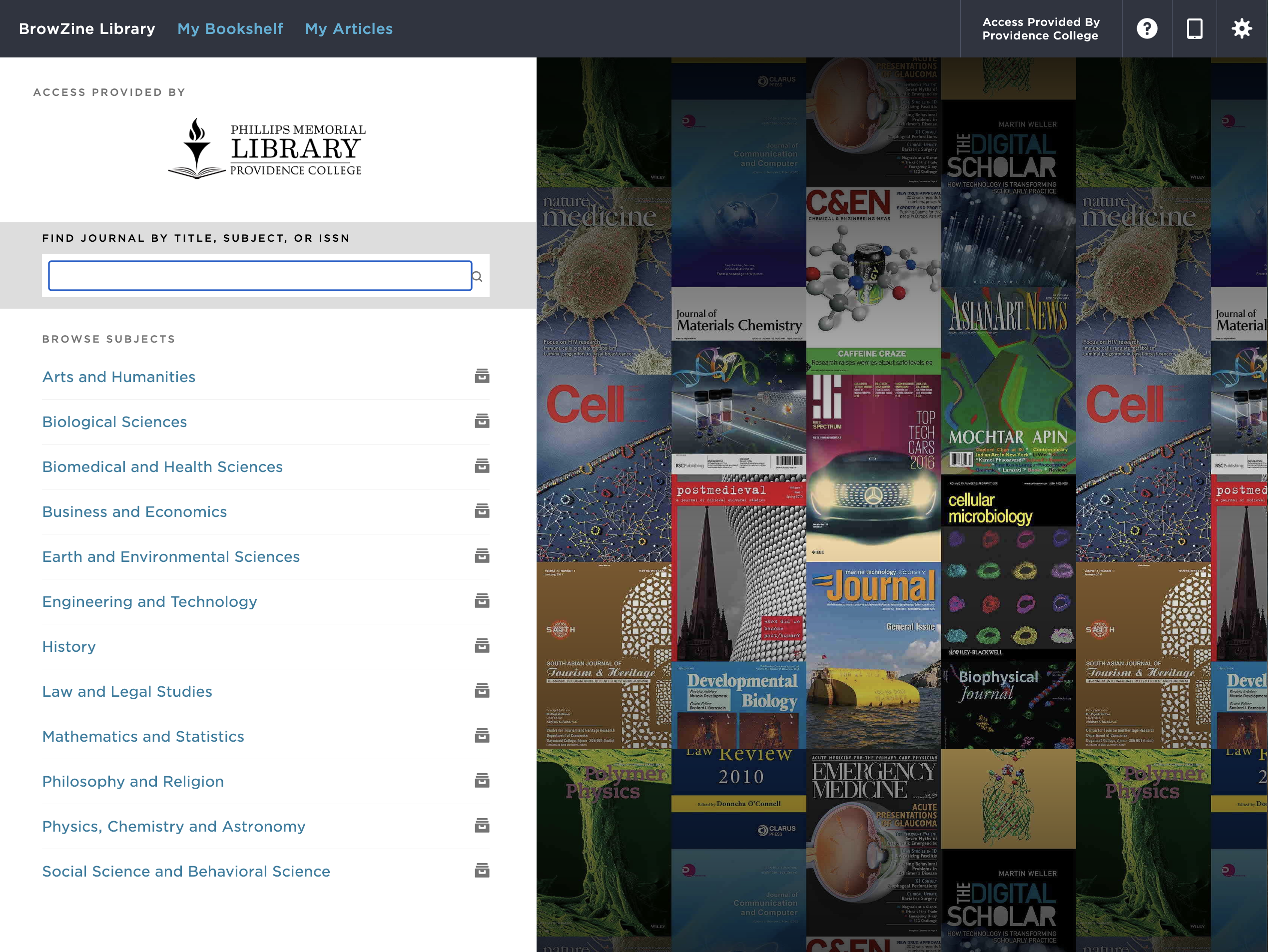Click drawer icon for Philosophy and Religion
Viewport: 1268px width, 952px height.
[482, 781]
